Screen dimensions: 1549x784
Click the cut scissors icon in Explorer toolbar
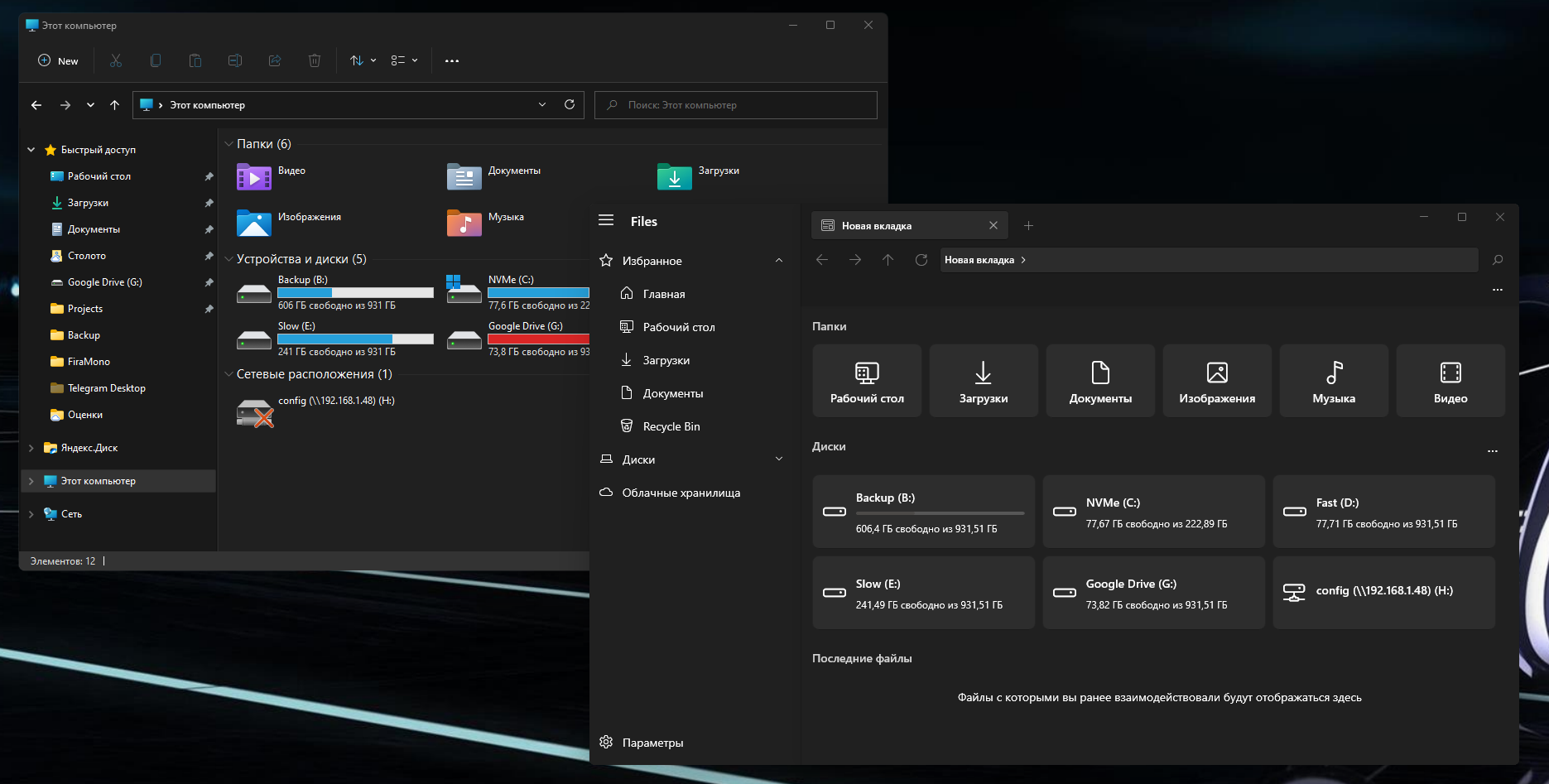pos(116,60)
